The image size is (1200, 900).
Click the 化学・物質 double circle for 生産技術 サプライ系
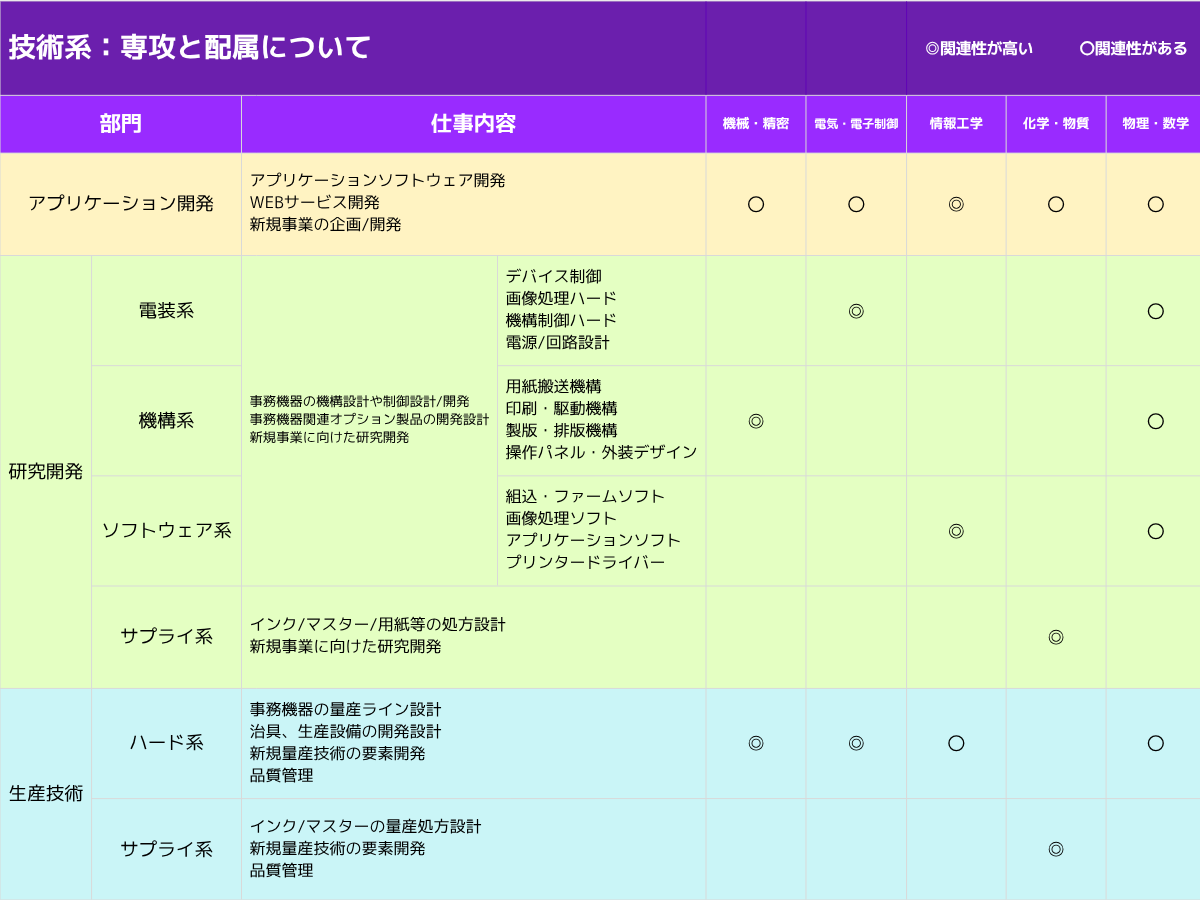(x=1056, y=849)
